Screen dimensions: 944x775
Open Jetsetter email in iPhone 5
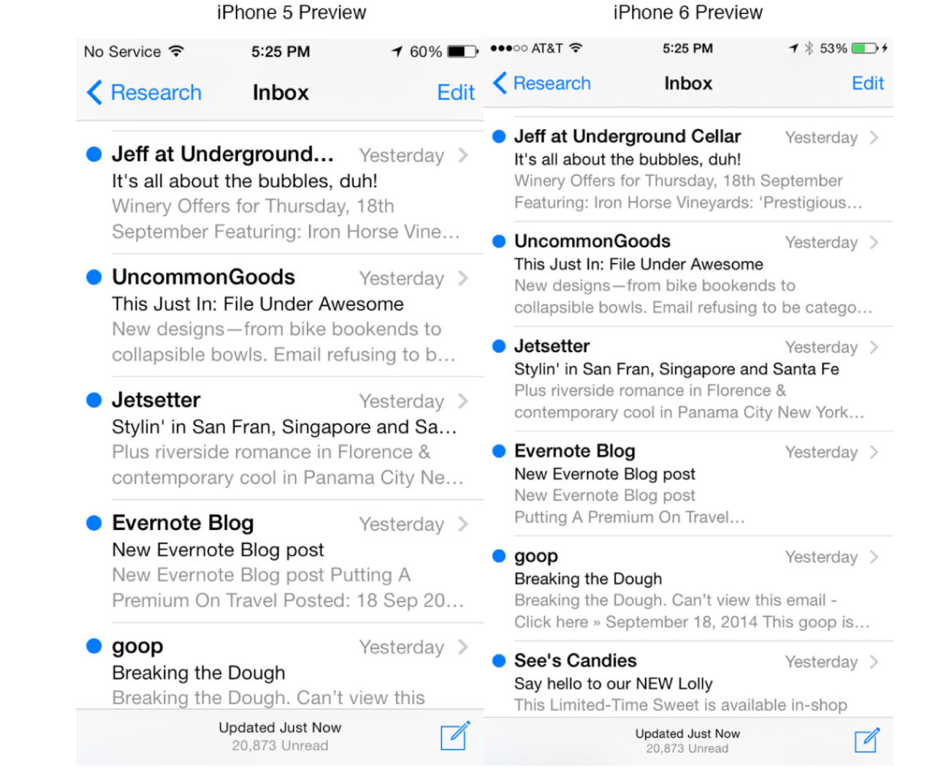point(280,438)
